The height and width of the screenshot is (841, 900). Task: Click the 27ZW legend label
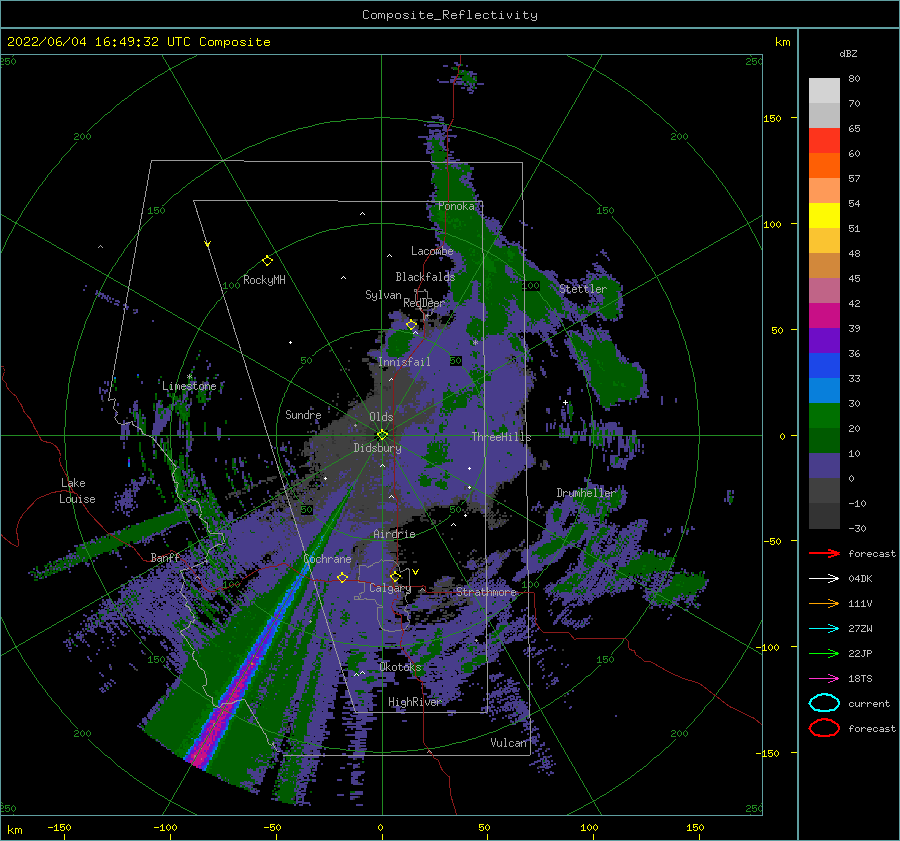(x=860, y=629)
